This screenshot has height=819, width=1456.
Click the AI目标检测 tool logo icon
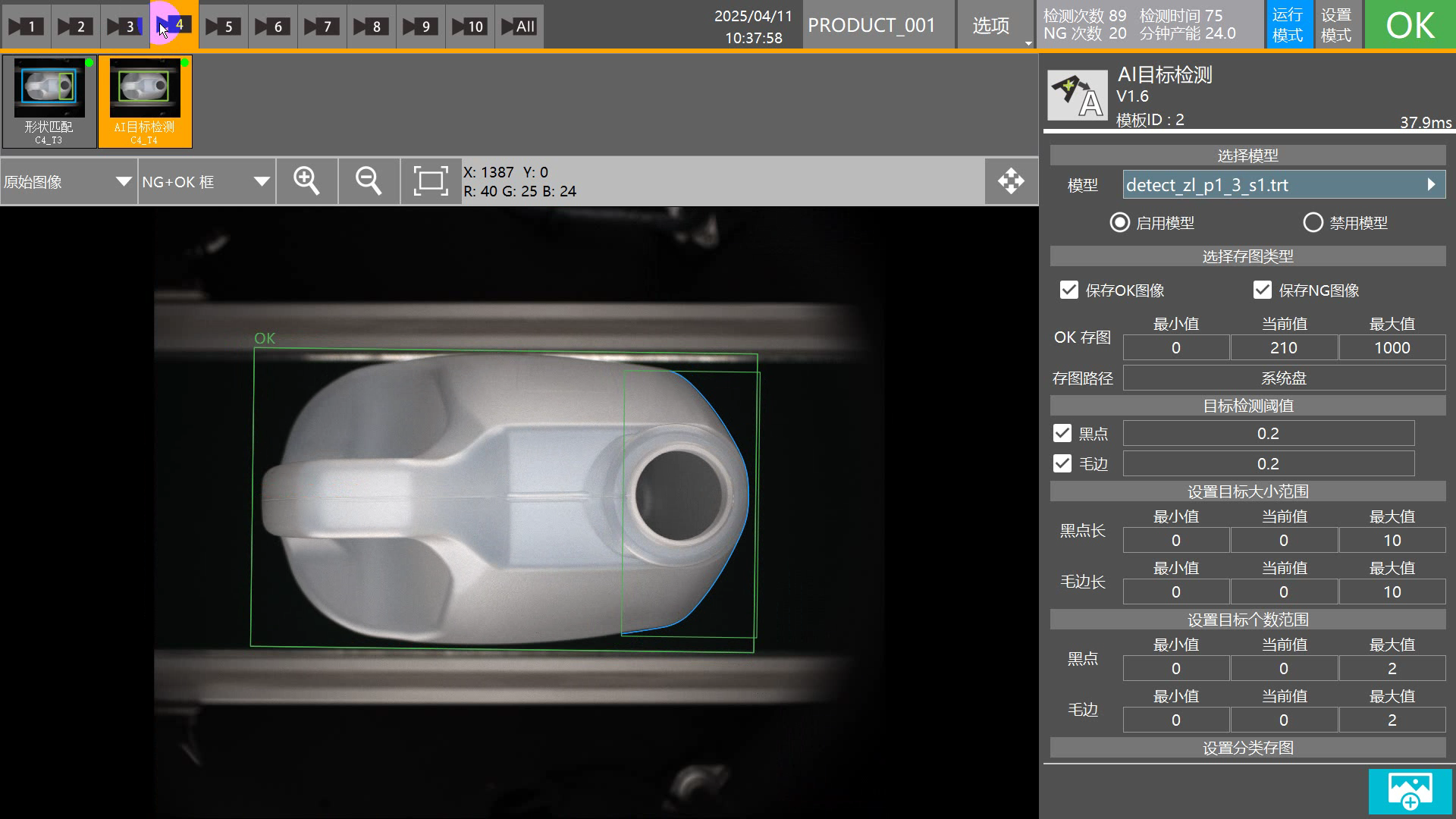point(1077,96)
